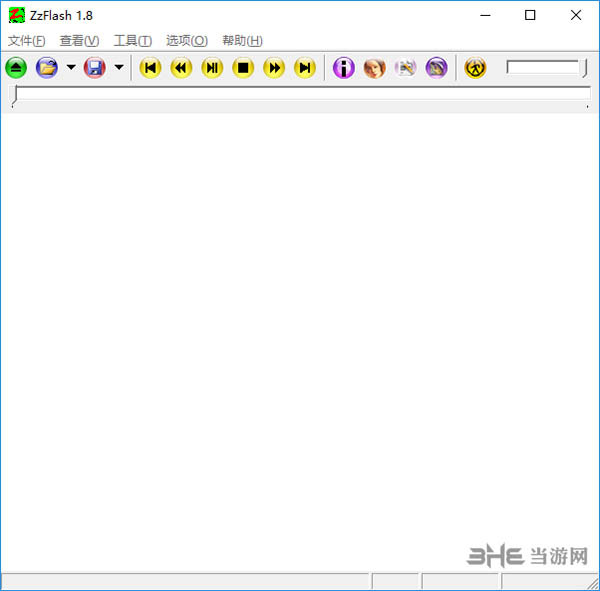Adjust the small toolbar slider
This screenshot has width=600, height=591.
point(546,68)
